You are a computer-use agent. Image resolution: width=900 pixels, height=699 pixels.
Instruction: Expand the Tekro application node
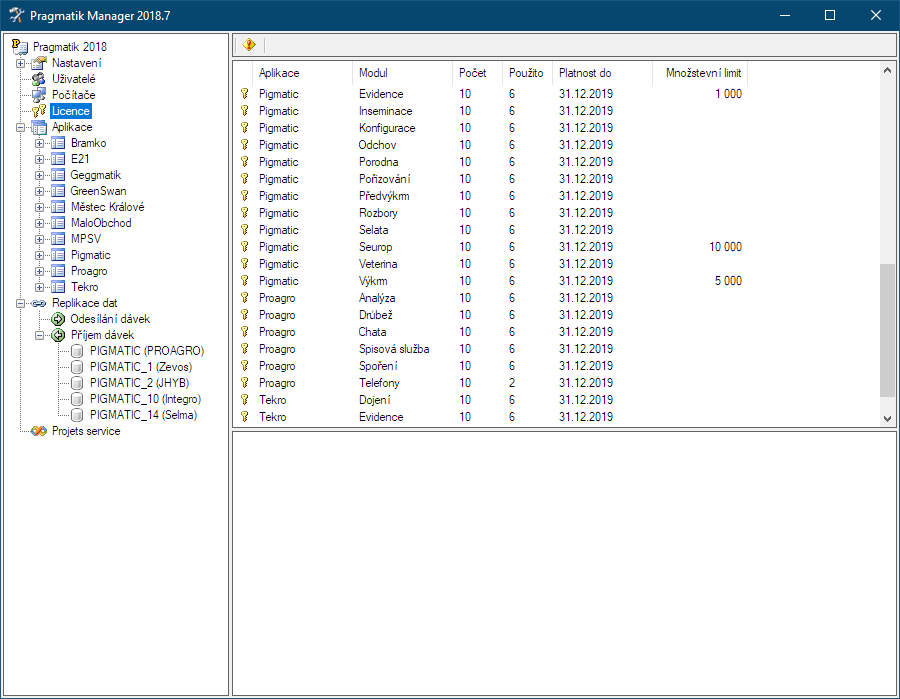40,287
